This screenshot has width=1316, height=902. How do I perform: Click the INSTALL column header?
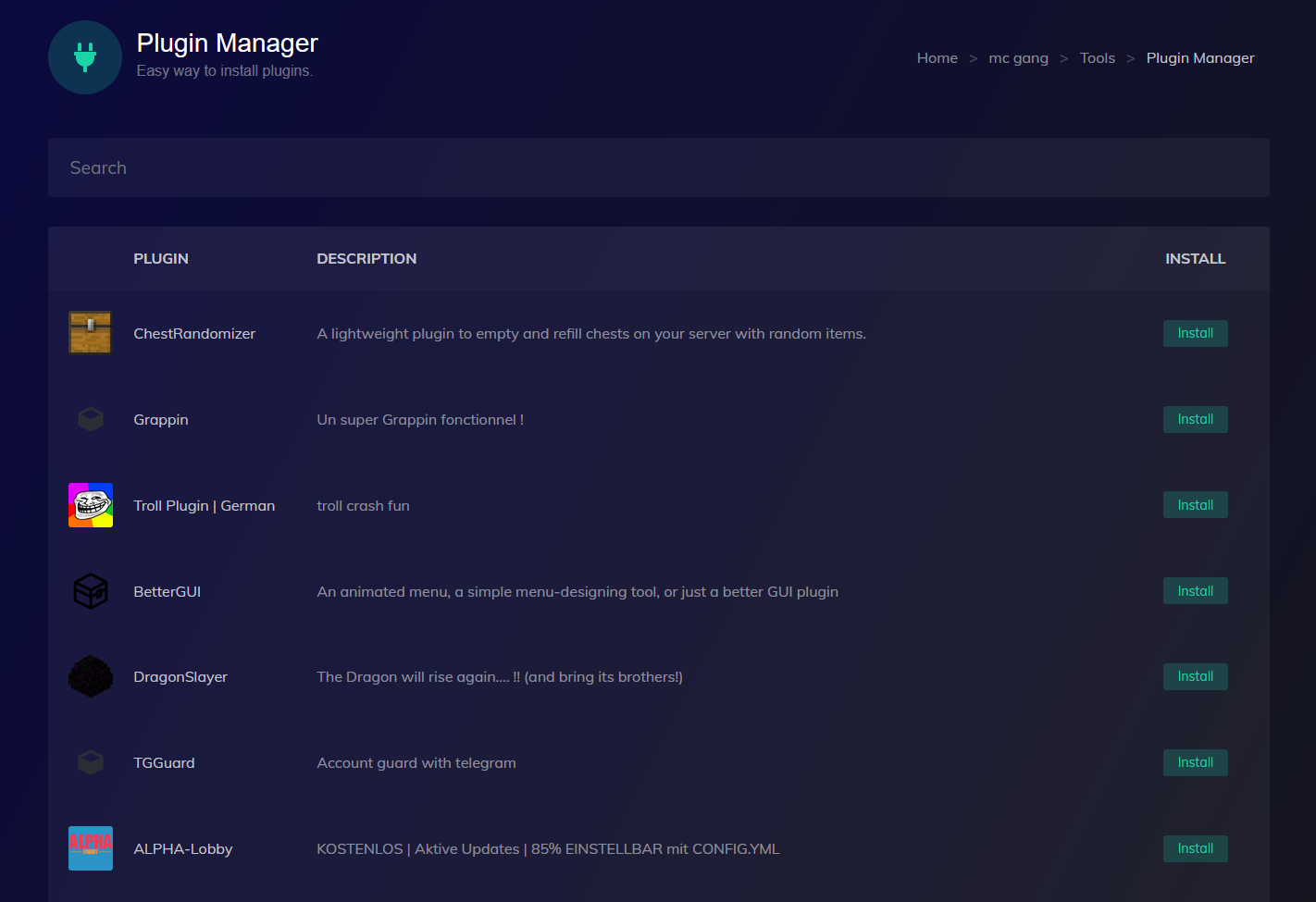[x=1195, y=259]
